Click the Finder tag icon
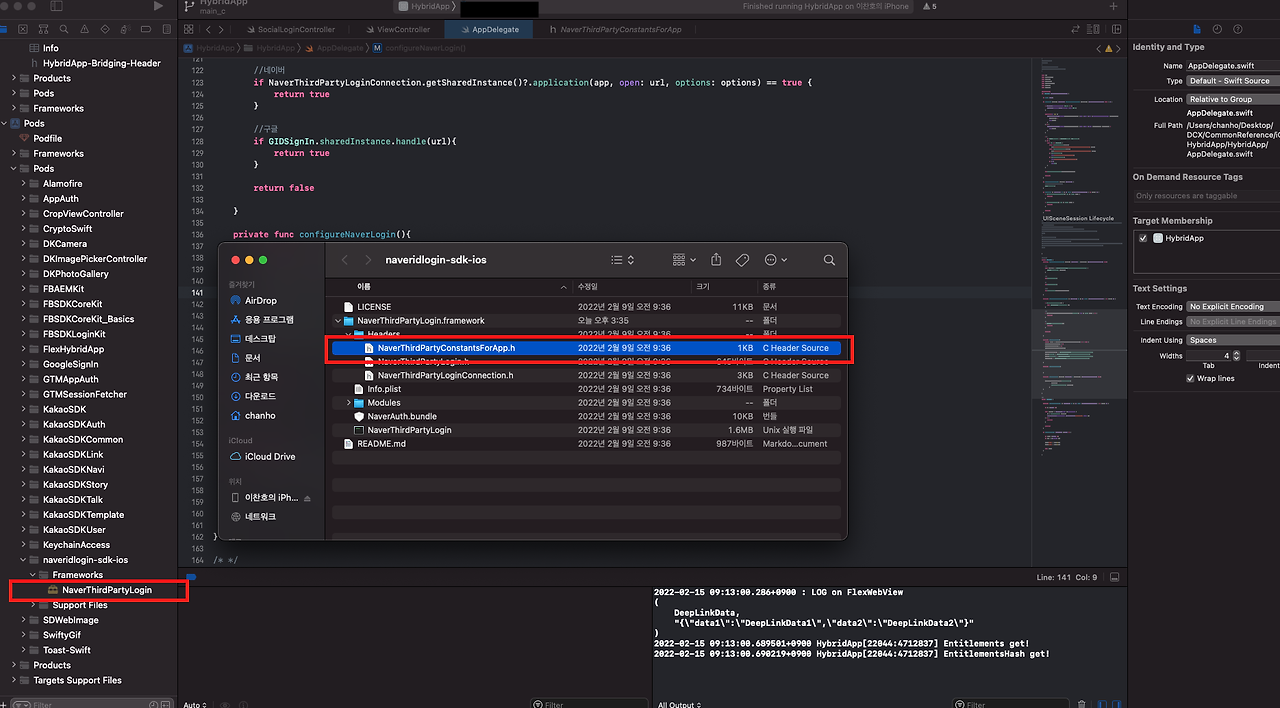The height and width of the screenshot is (708, 1280). [742, 260]
